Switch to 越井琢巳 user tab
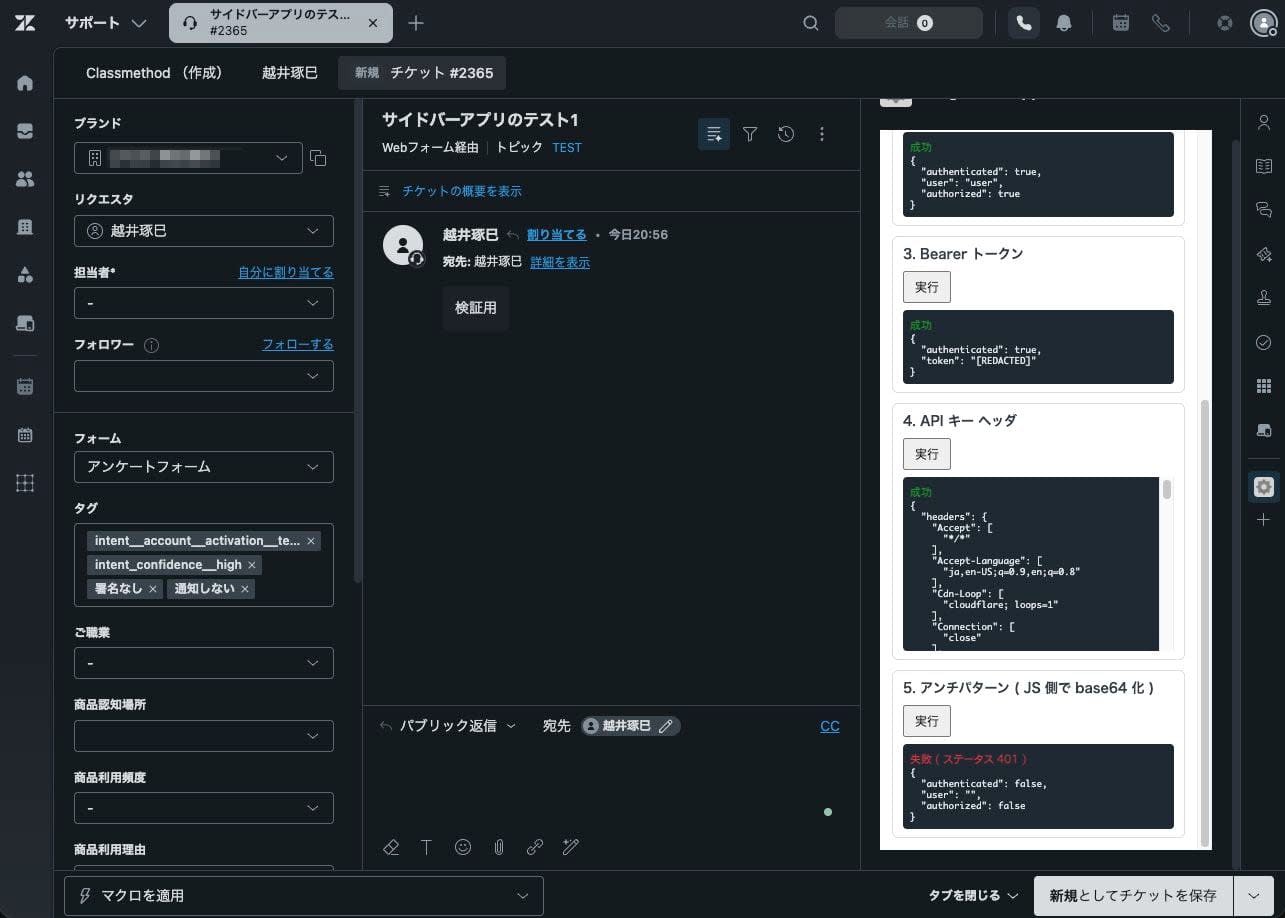 (x=290, y=73)
